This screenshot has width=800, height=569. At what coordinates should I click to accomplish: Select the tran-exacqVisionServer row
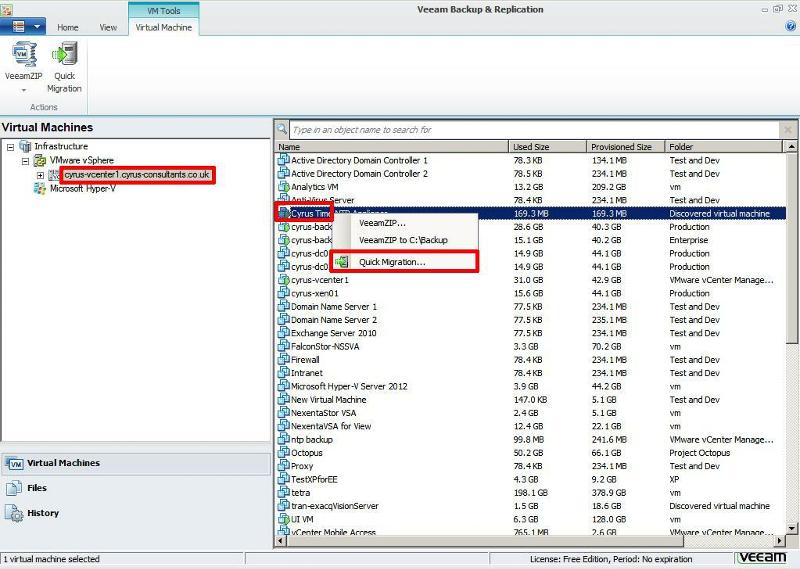pos(531,506)
